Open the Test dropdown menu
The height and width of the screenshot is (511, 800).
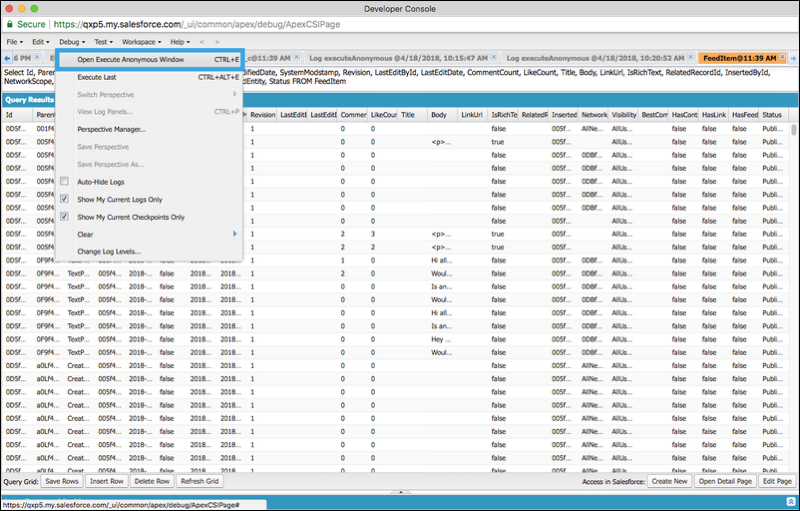(102, 42)
